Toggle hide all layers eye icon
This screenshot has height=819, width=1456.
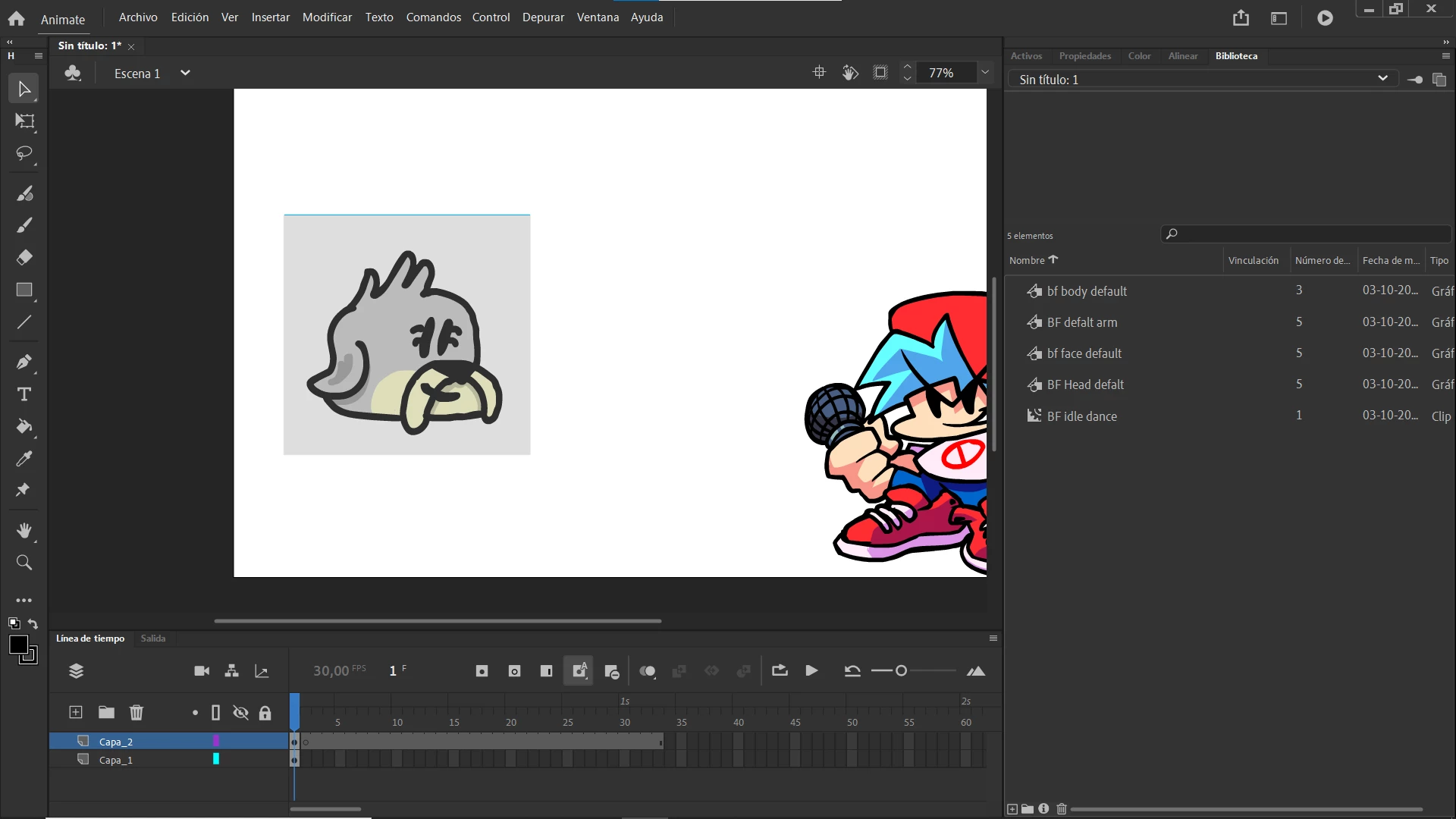(240, 713)
